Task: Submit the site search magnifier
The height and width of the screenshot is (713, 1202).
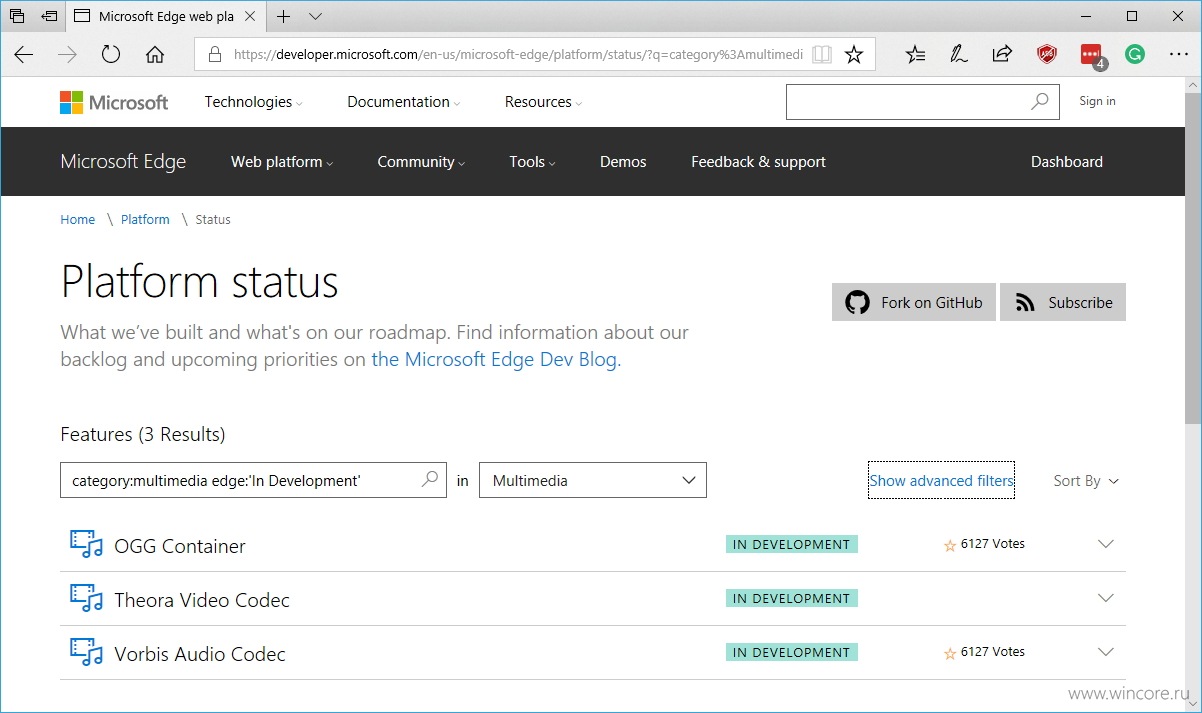Action: (x=1040, y=101)
